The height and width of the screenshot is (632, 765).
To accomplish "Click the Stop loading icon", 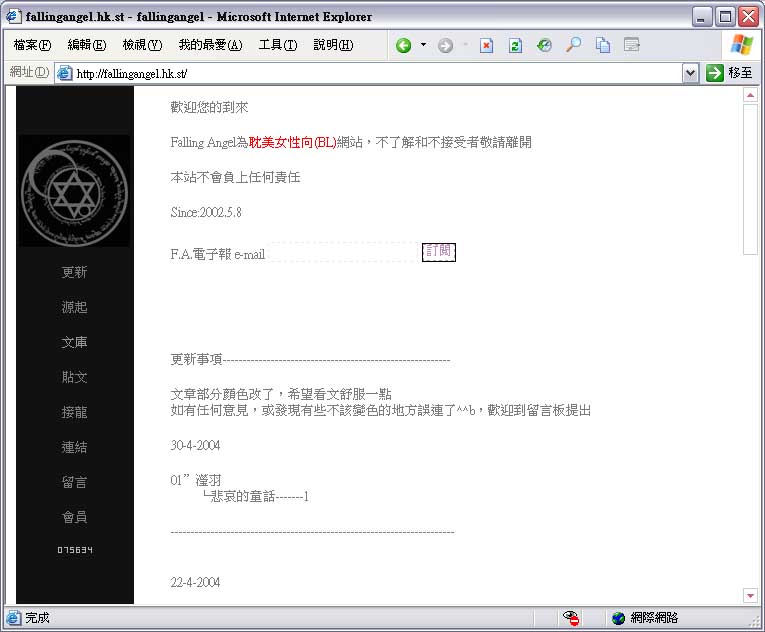I will tap(486, 45).
